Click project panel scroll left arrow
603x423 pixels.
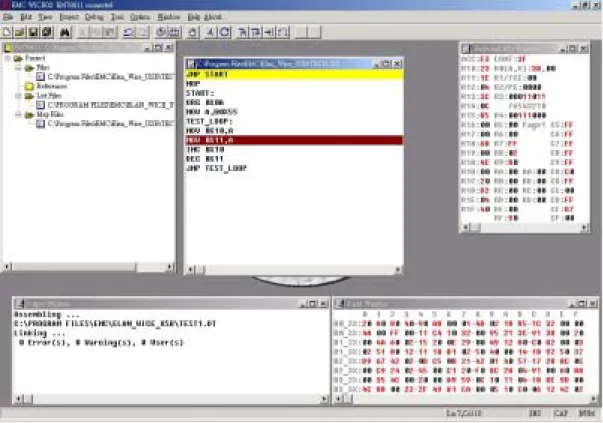pyautogui.click(x=7, y=266)
